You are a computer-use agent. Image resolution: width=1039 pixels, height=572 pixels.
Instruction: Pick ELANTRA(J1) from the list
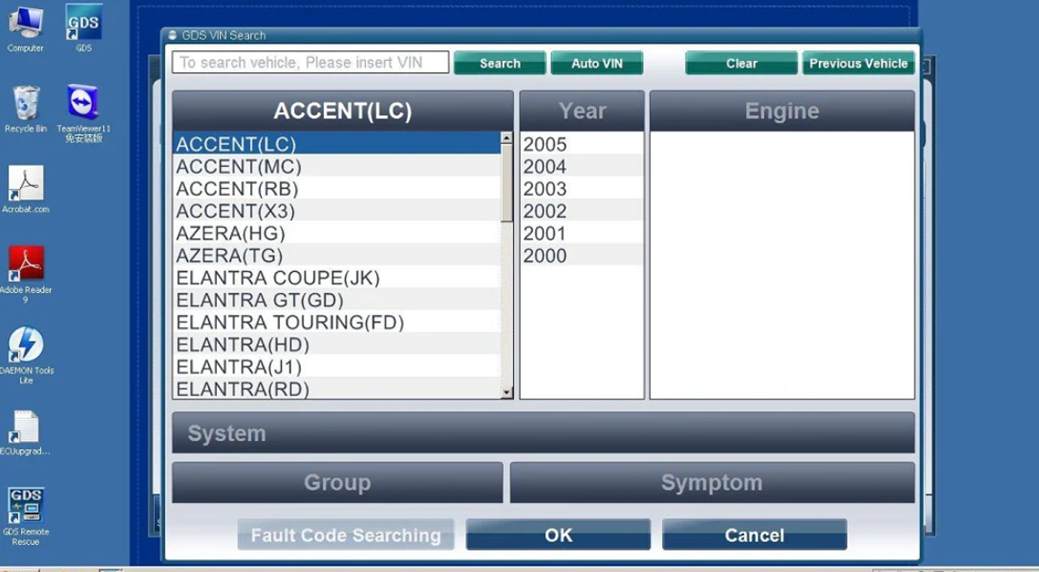[337, 367]
